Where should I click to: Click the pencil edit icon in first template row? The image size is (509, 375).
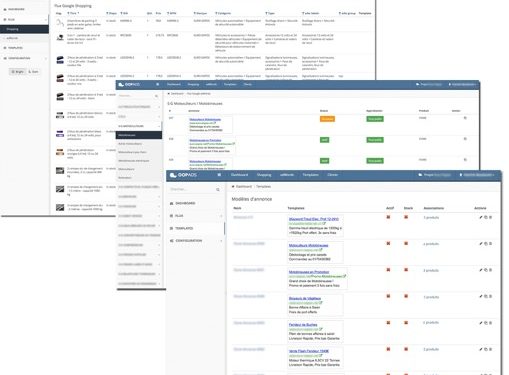click(x=481, y=217)
